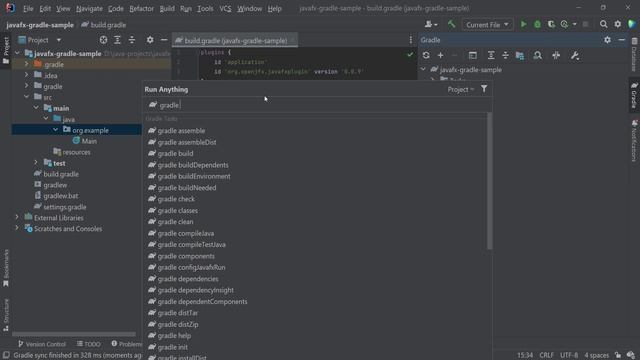The width and height of the screenshot is (640, 360).
Task: Collapse the javafx-gradle-sample root project node
Action: point(17,53)
